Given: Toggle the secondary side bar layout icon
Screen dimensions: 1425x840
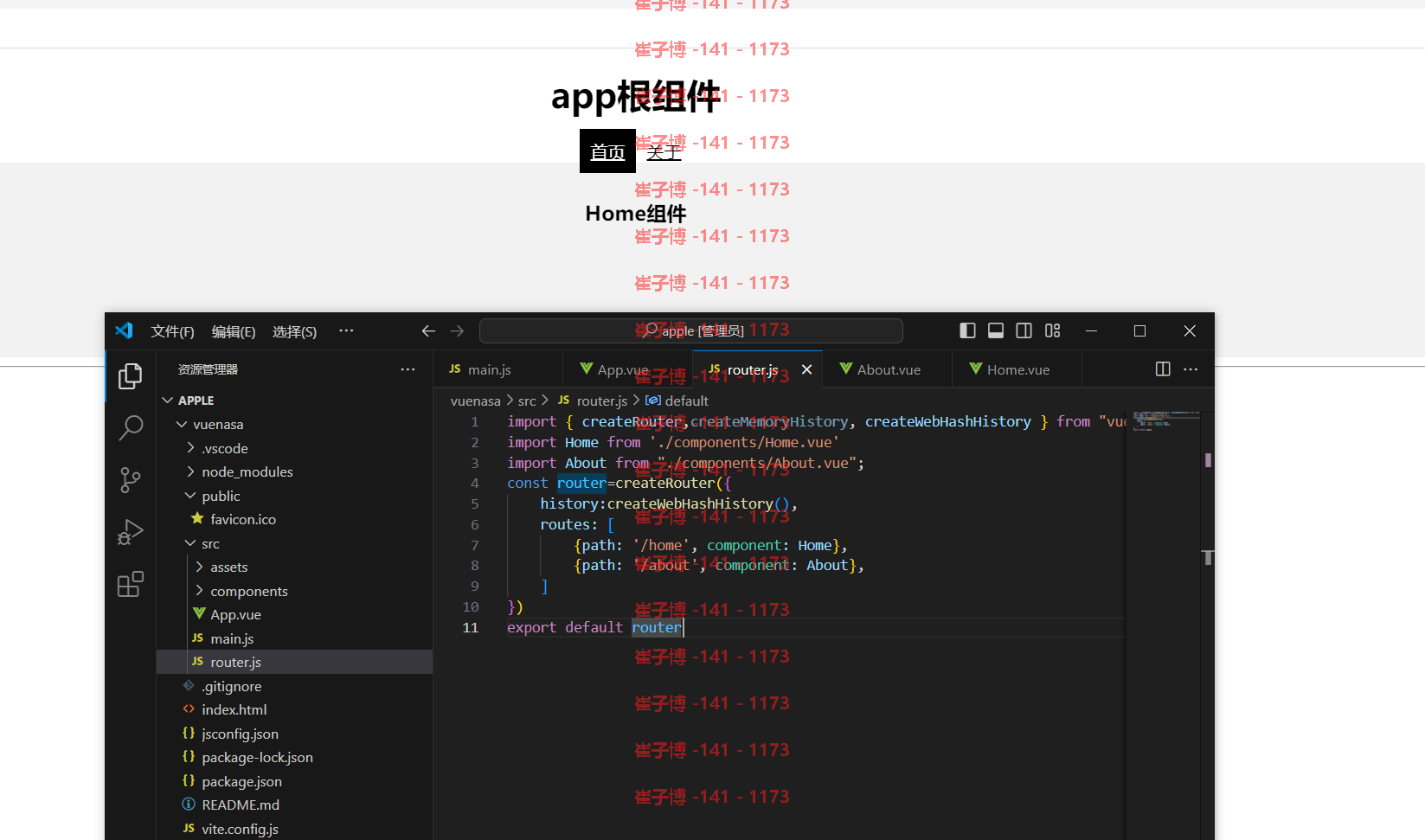Looking at the screenshot, I should tap(1024, 330).
